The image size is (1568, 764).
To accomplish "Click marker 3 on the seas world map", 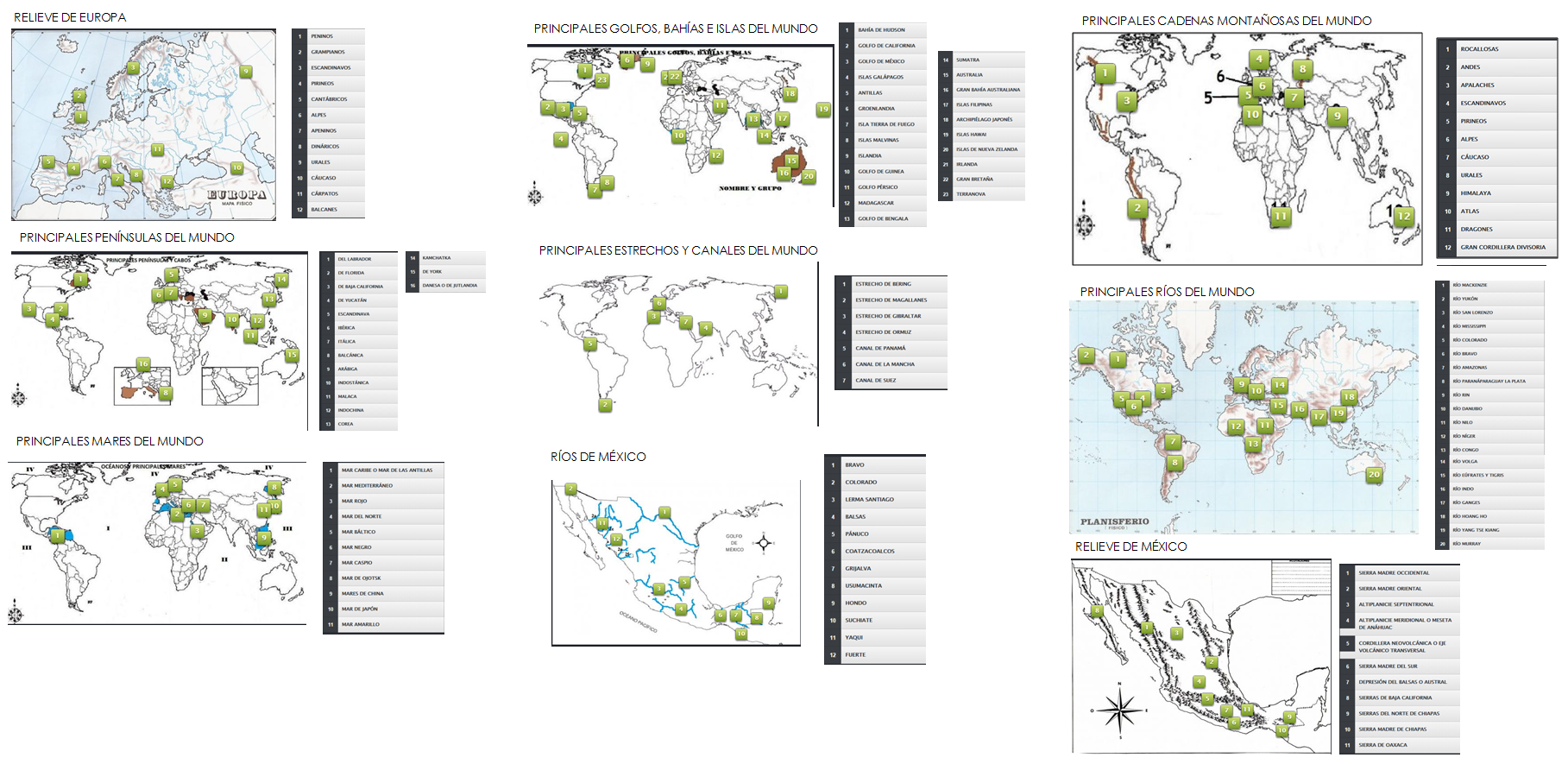I will click(197, 531).
